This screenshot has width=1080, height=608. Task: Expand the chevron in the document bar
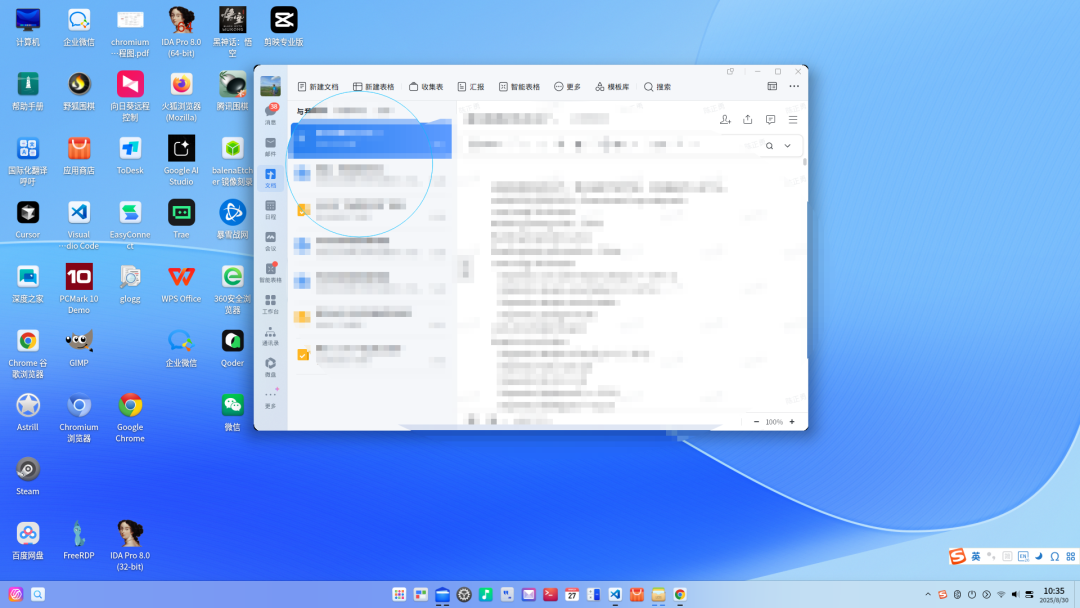click(x=787, y=146)
